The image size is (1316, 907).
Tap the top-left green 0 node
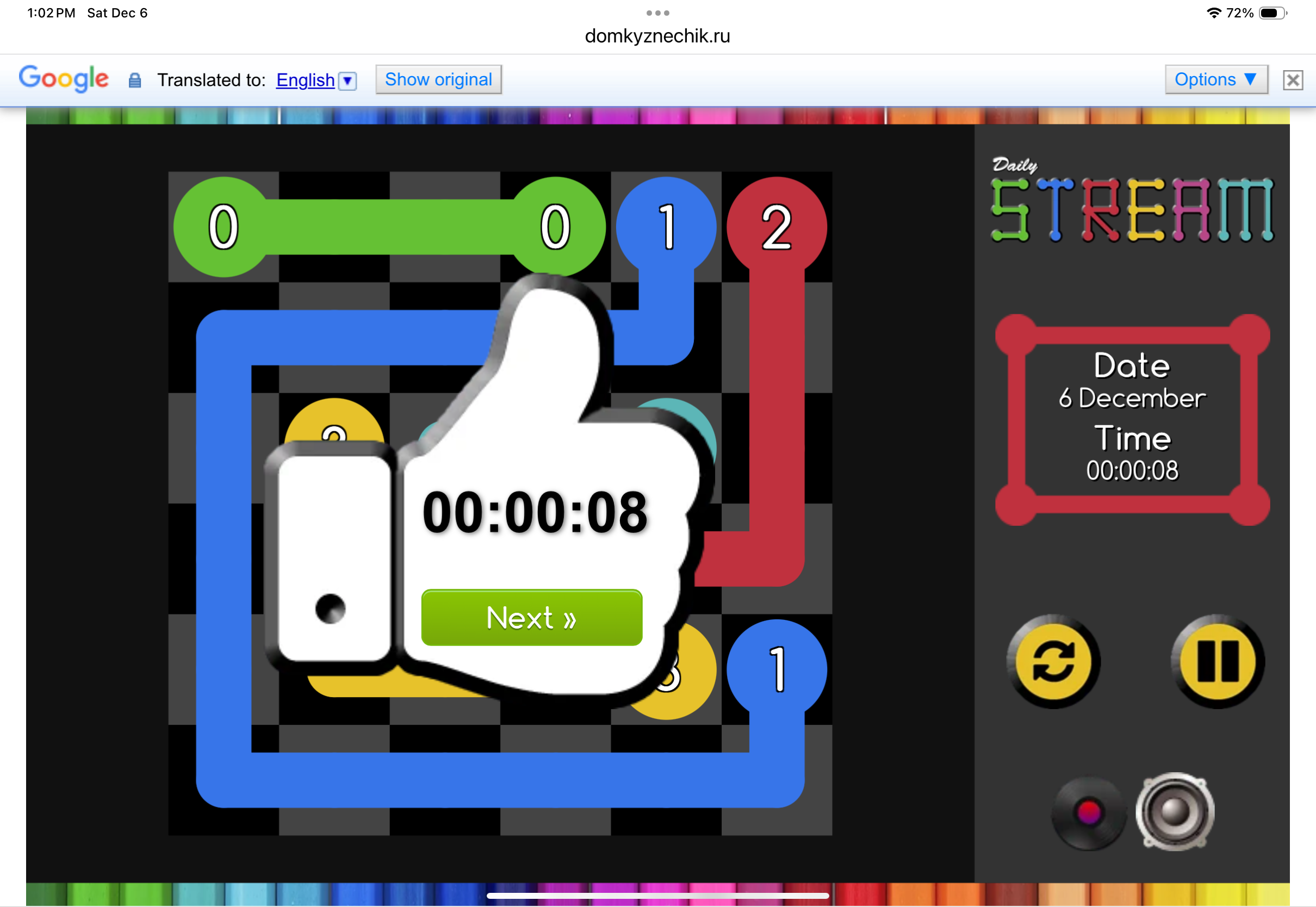[x=224, y=227]
